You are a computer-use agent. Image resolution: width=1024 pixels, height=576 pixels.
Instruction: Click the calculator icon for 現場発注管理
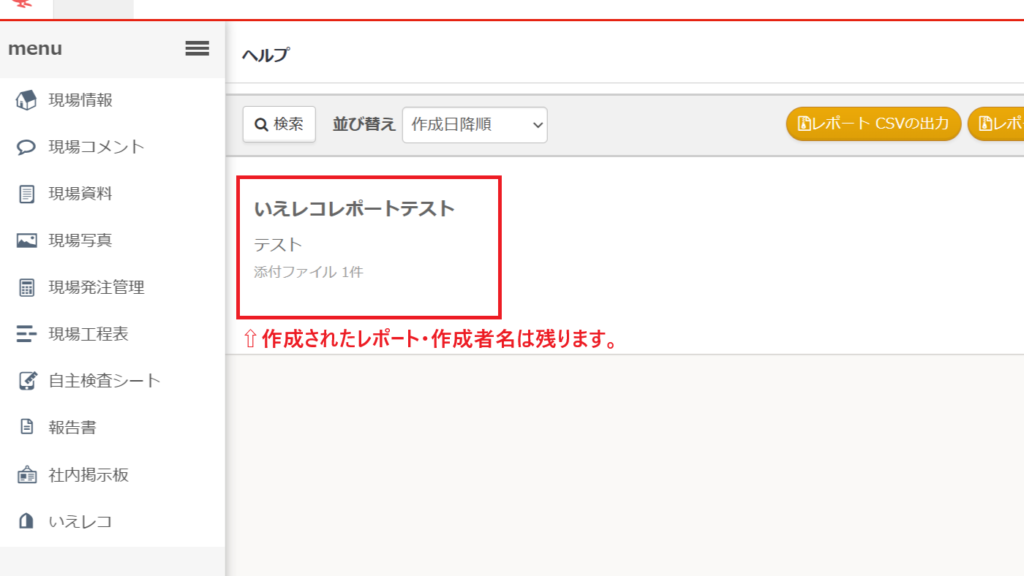[27, 288]
